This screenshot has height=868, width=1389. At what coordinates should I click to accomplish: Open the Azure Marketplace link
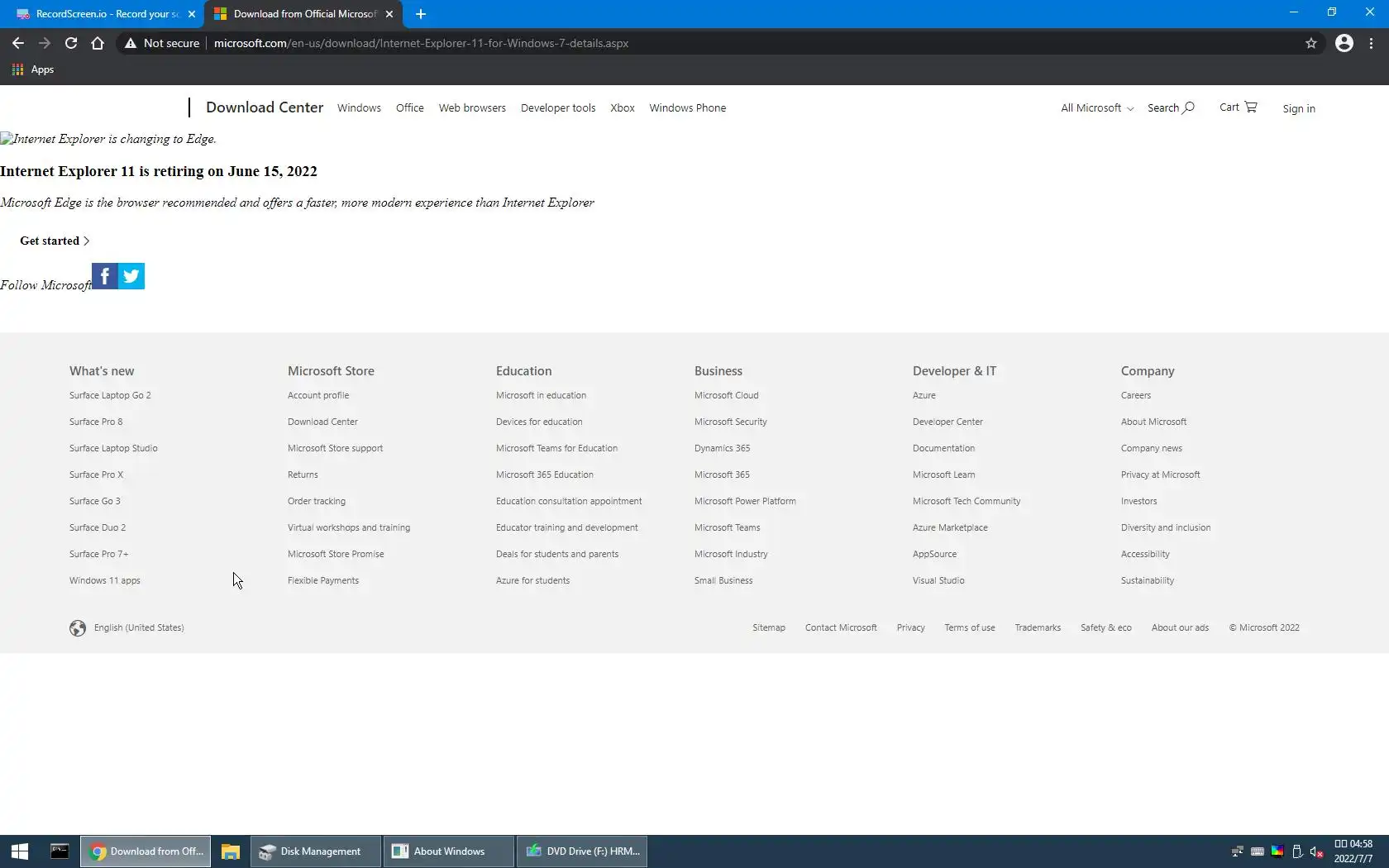(x=950, y=527)
